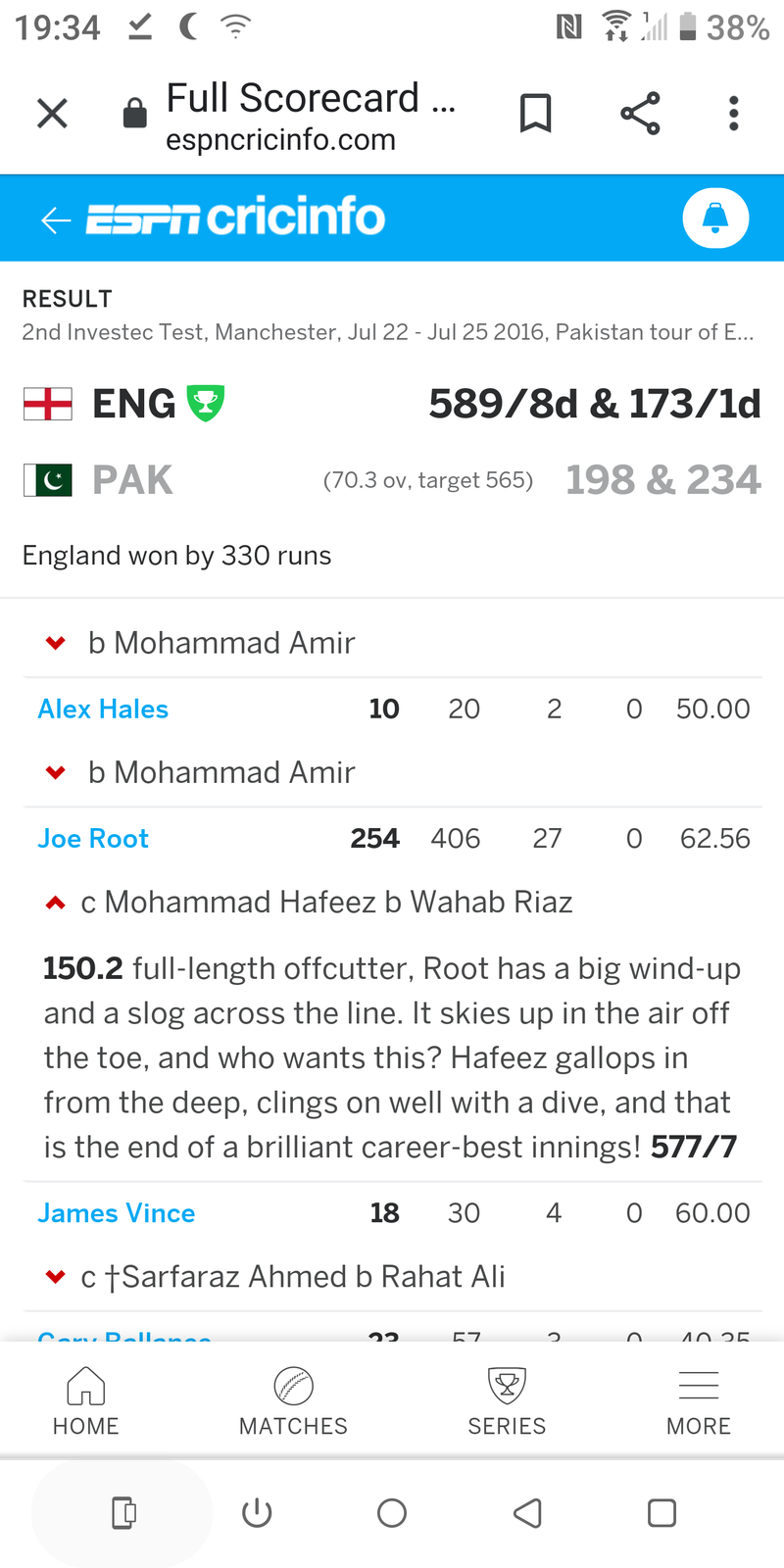Open the three-dot overflow menu
Viewport: 784px width, 1568px height.
click(733, 114)
